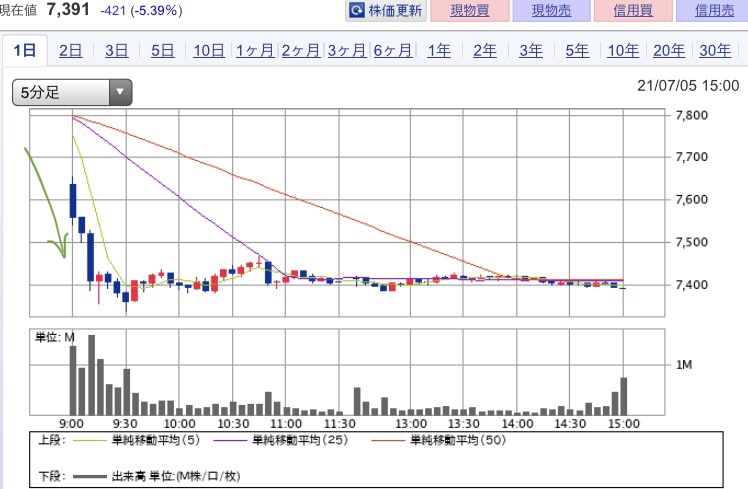Click the current price 7,391 value
Viewport: 748px width, 489px height.
(68, 9)
